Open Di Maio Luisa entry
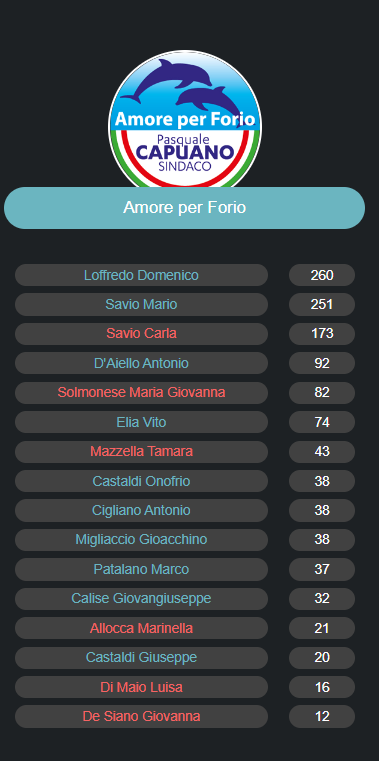The width and height of the screenshot is (379, 761). point(141,687)
